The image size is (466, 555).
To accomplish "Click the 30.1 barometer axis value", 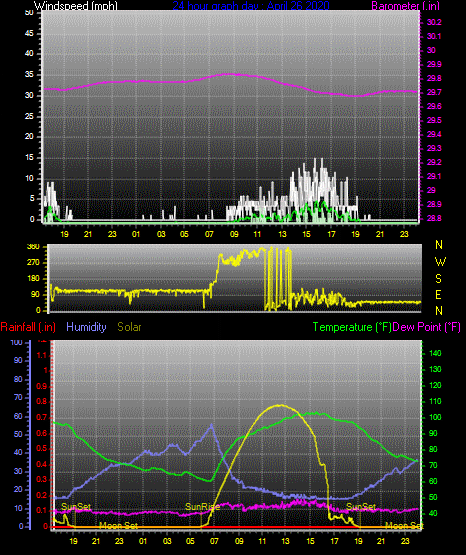I will pyautogui.click(x=434, y=36).
